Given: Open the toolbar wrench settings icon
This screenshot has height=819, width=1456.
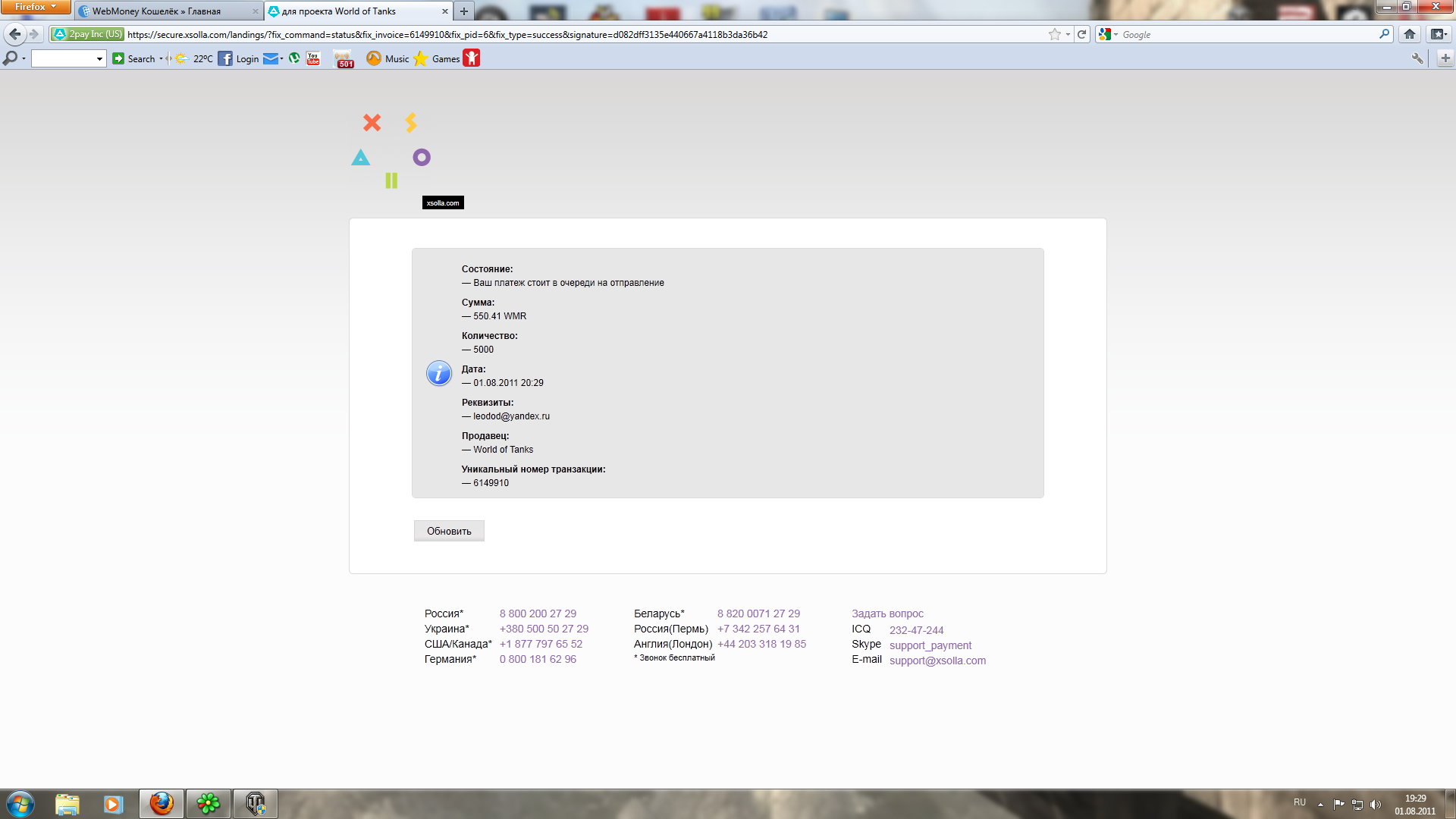Looking at the screenshot, I should coord(1417,58).
